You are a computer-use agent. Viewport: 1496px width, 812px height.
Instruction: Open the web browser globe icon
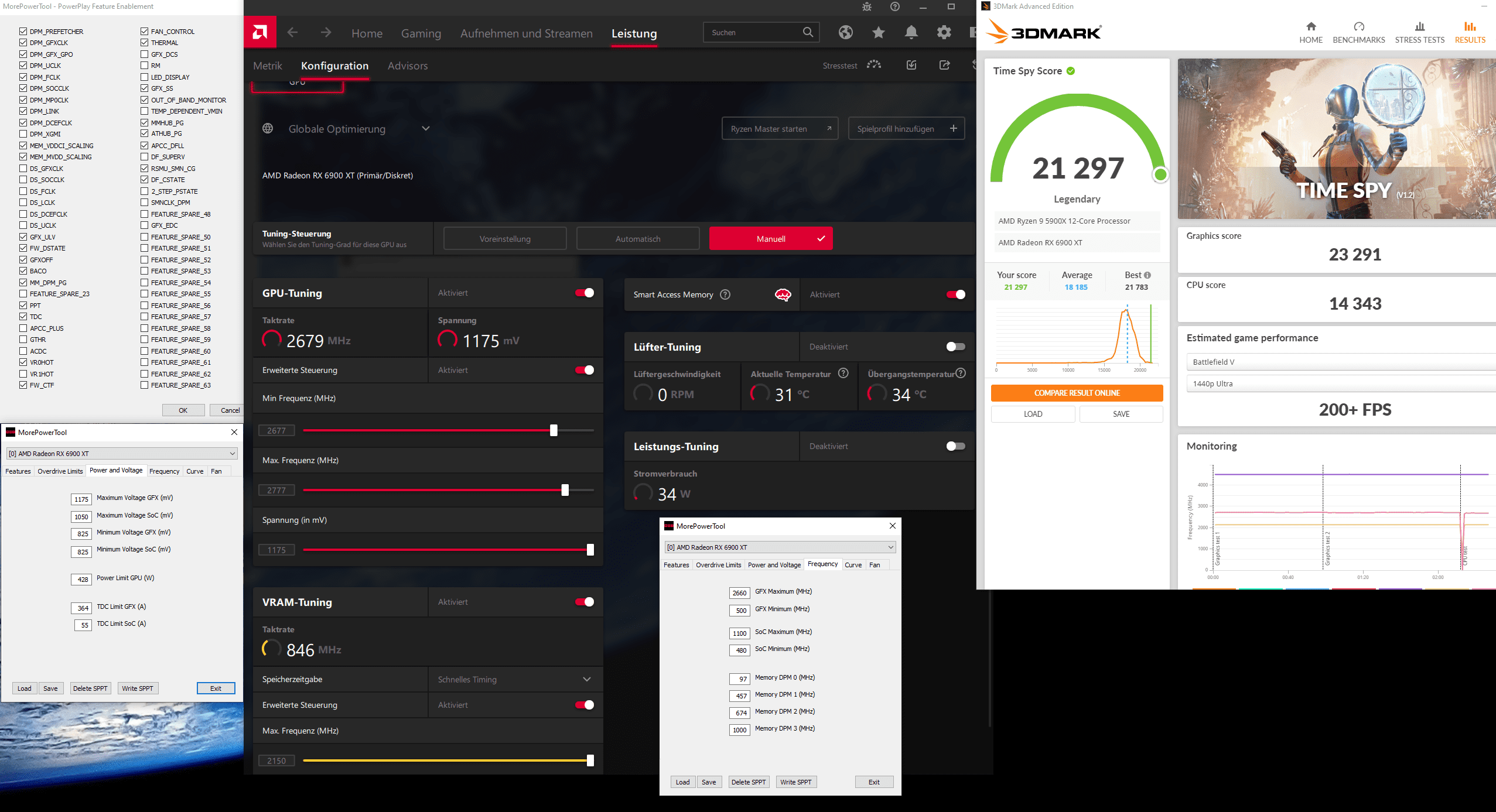845,32
